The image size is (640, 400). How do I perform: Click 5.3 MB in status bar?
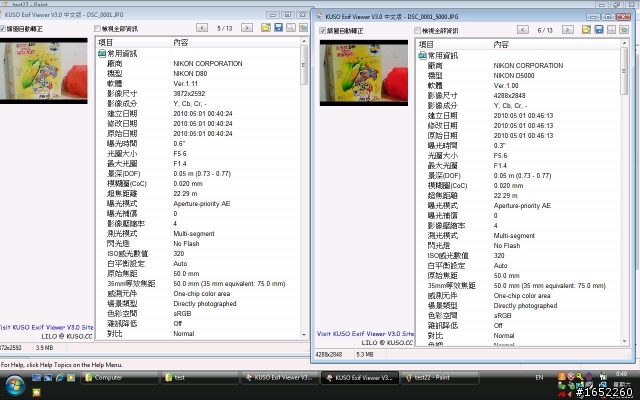[x=365, y=355]
